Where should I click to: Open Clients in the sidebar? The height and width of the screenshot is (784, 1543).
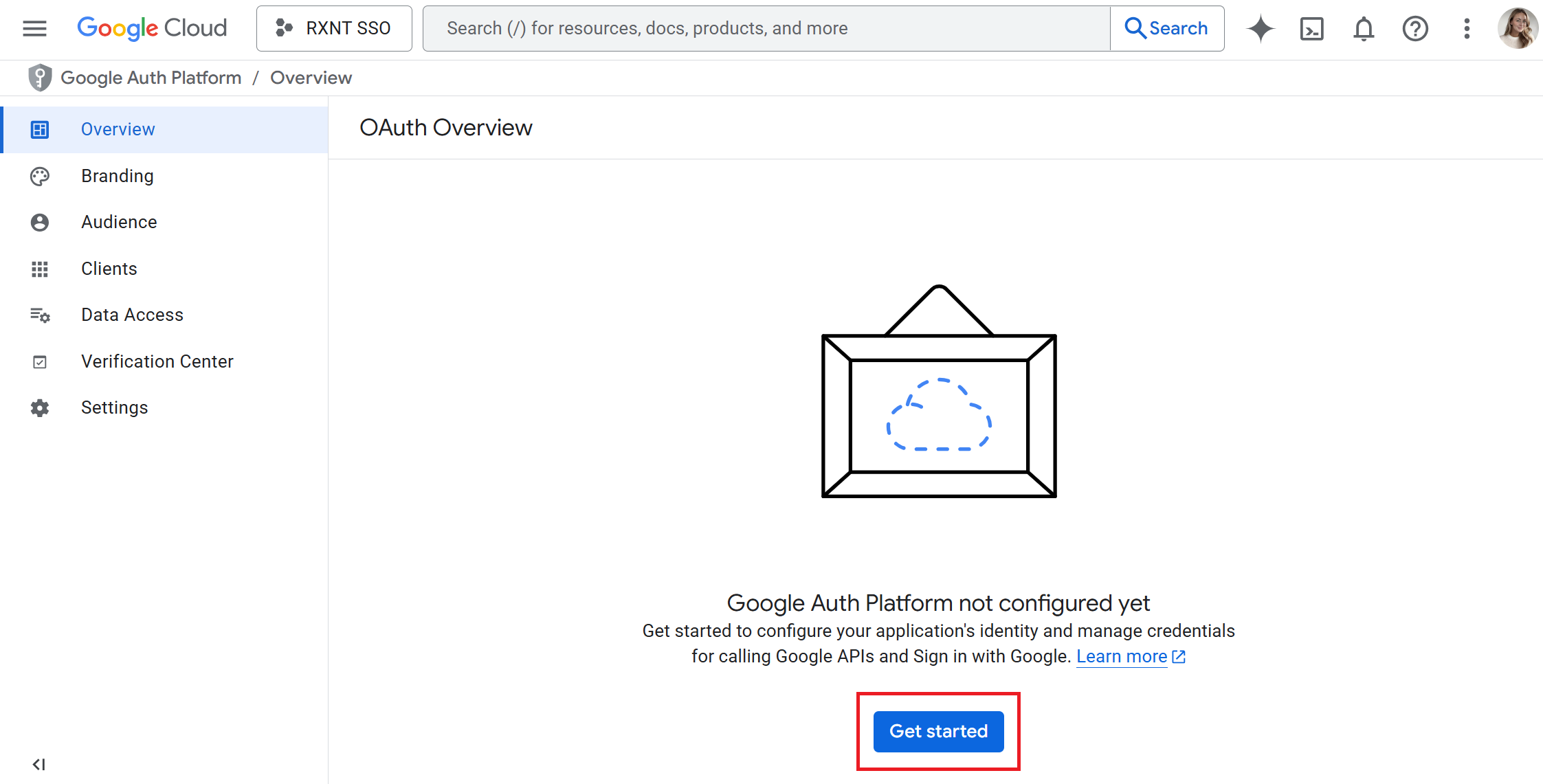tap(109, 269)
